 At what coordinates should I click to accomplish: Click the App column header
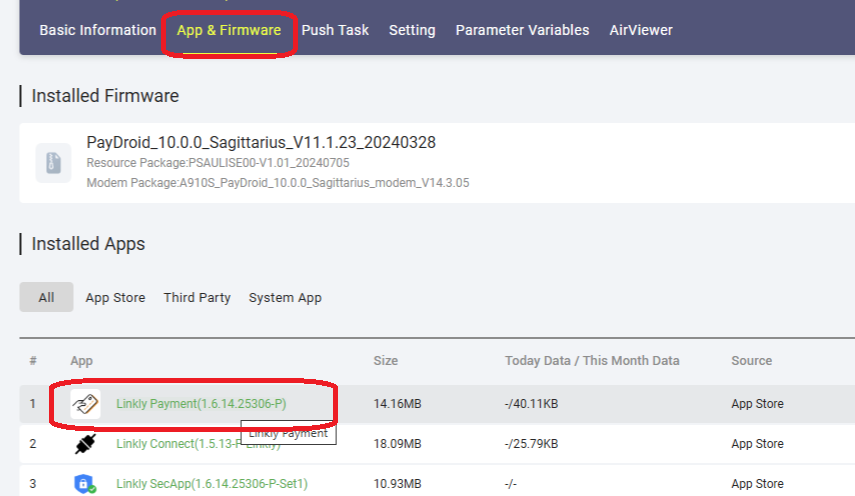coord(81,360)
